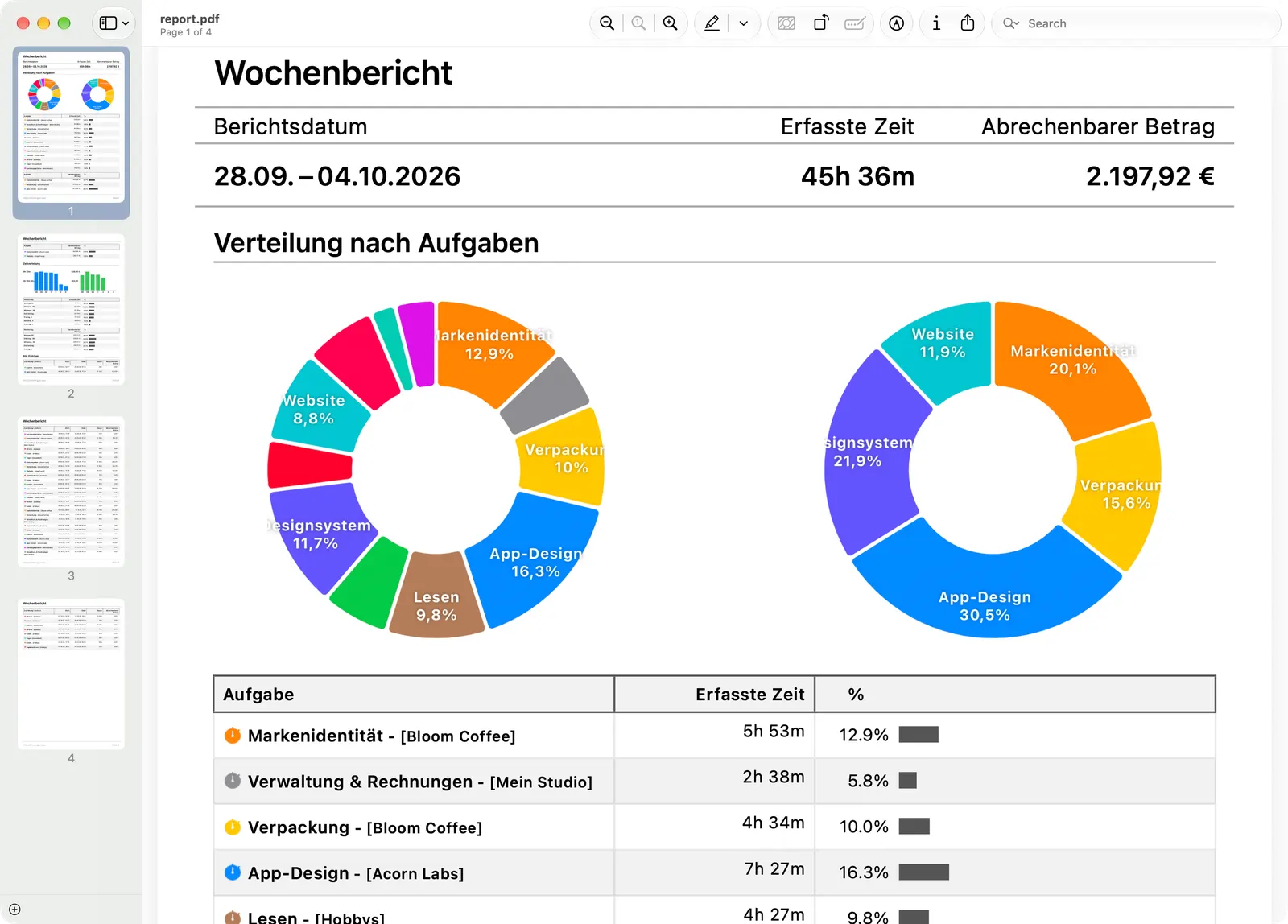Open the sidebar view options chevron
This screenshot has height=924, width=1288.
coord(126,23)
